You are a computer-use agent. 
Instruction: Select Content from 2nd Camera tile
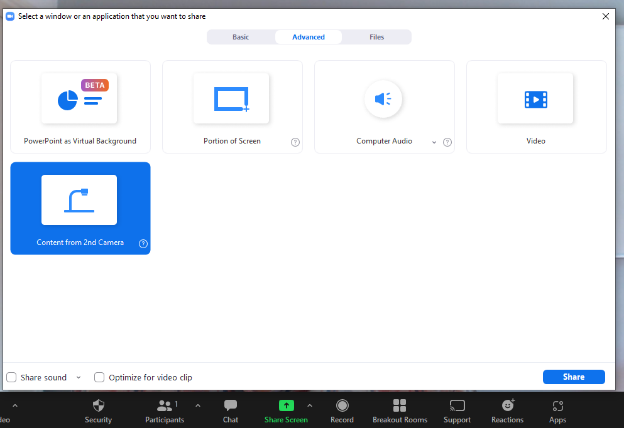(80, 208)
